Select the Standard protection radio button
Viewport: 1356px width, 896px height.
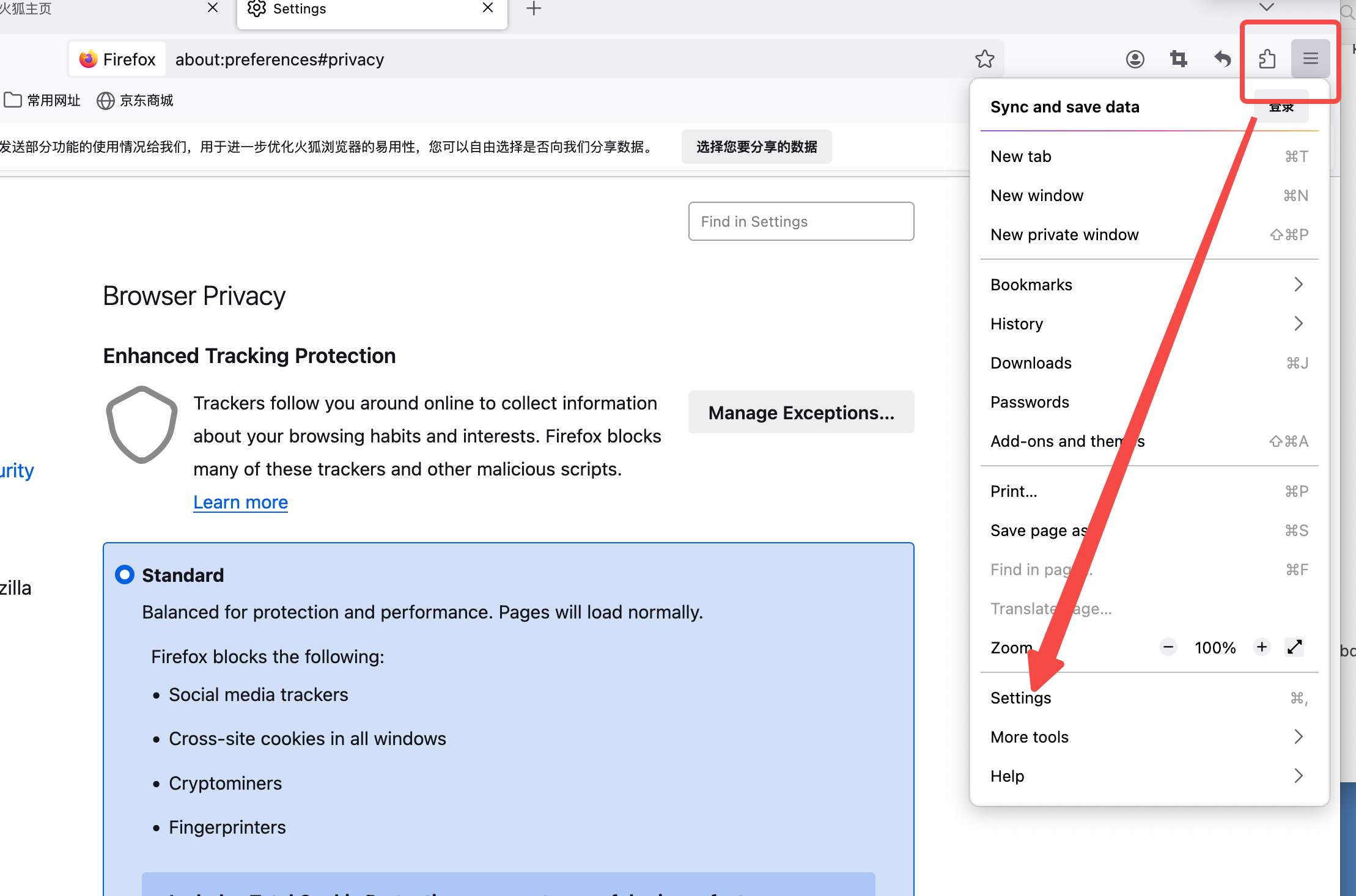click(x=125, y=575)
